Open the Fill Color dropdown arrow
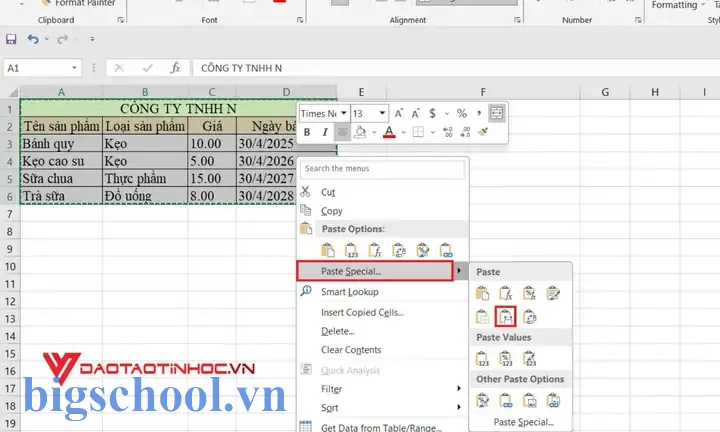The width and height of the screenshot is (720, 432). 374,133
